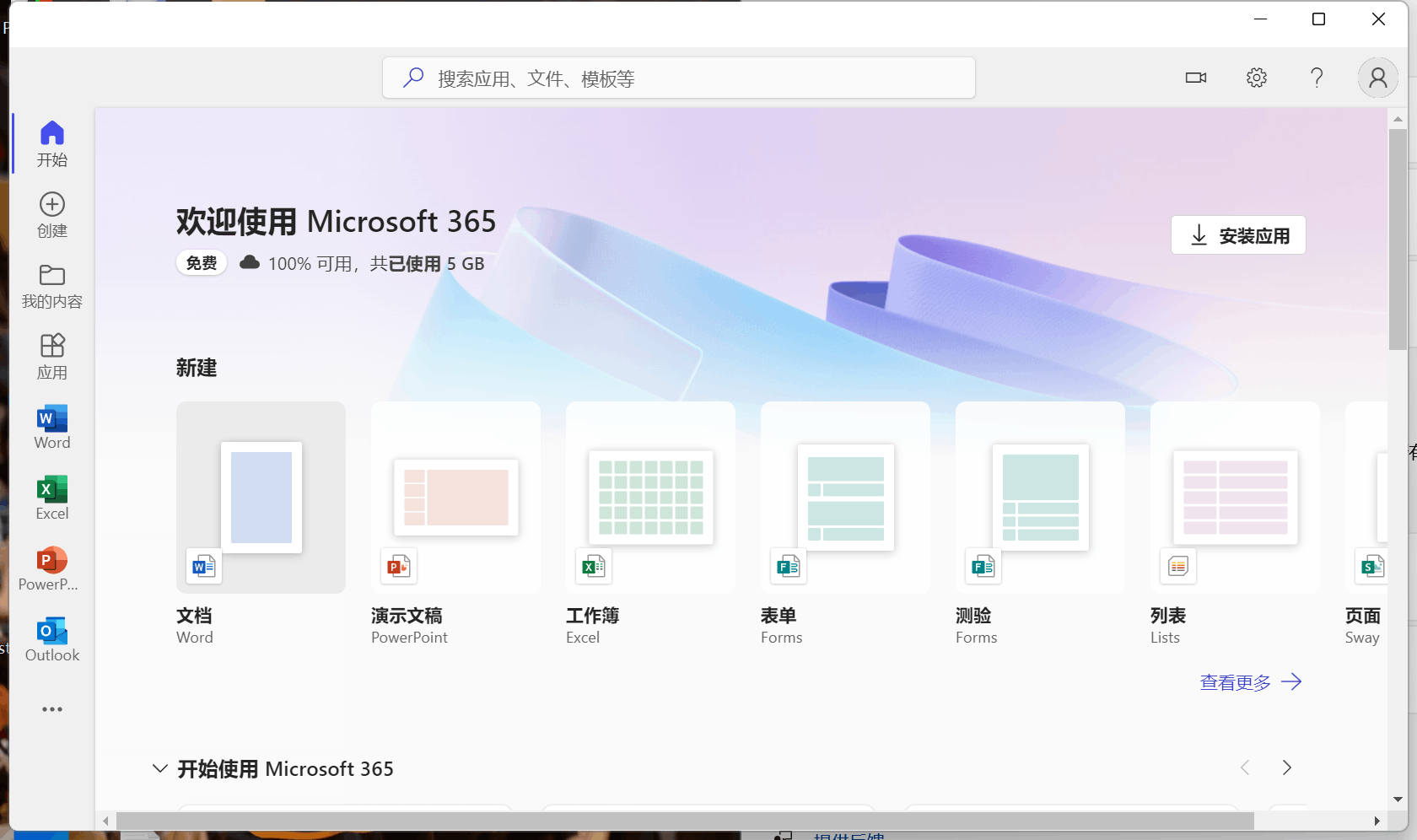Click the Word badge icon on document card
This screenshot has width=1417, height=840.
click(x=203, y=567)
